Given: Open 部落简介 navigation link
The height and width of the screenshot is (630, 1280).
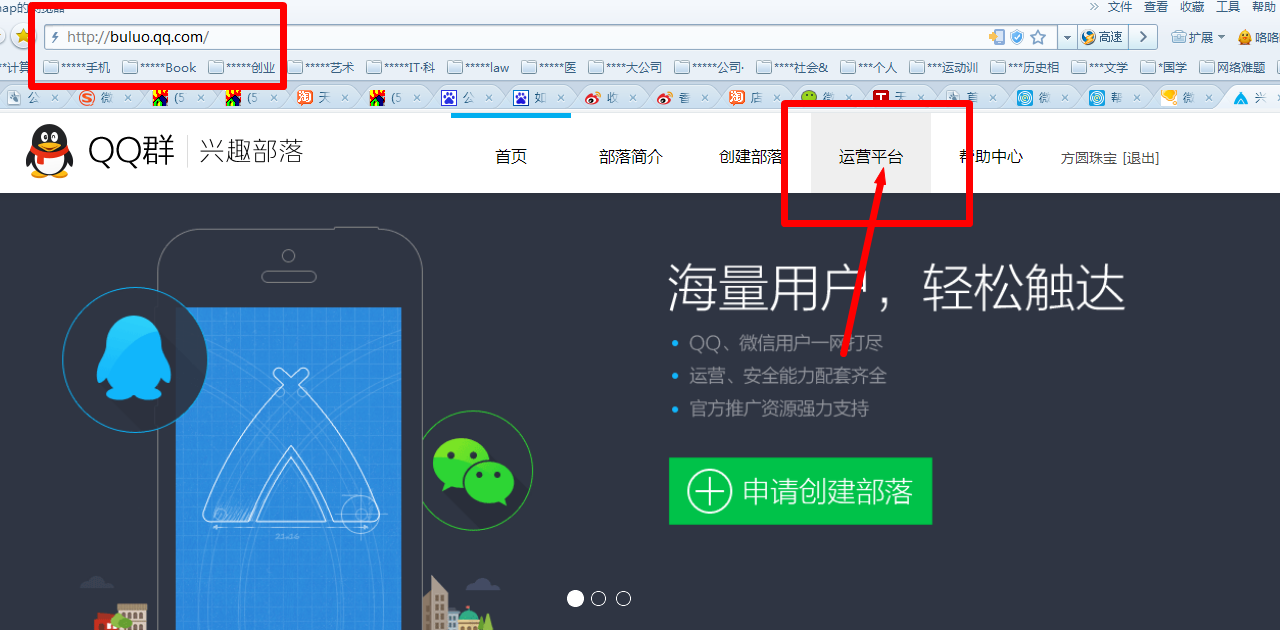Looking at the screenshot, I should click(x=631, y=156).
